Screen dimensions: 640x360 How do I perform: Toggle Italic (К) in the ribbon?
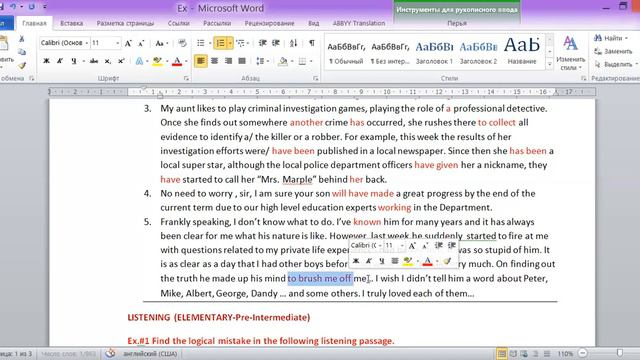pos(60,61)
